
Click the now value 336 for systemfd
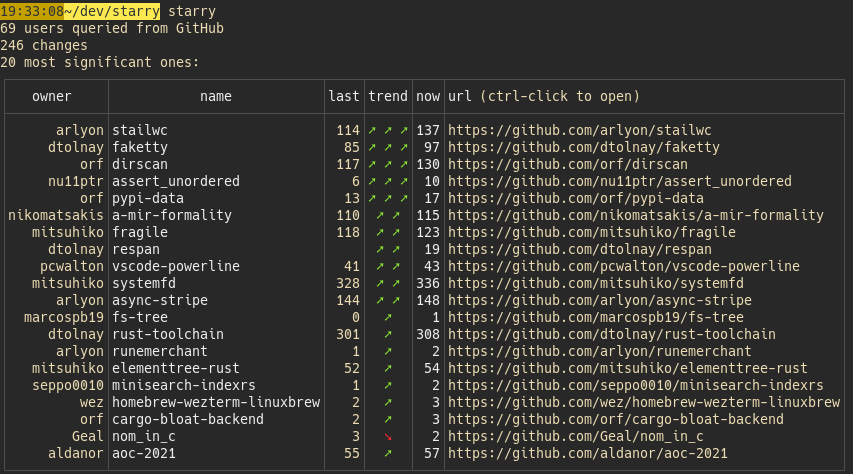coord(428,284)
